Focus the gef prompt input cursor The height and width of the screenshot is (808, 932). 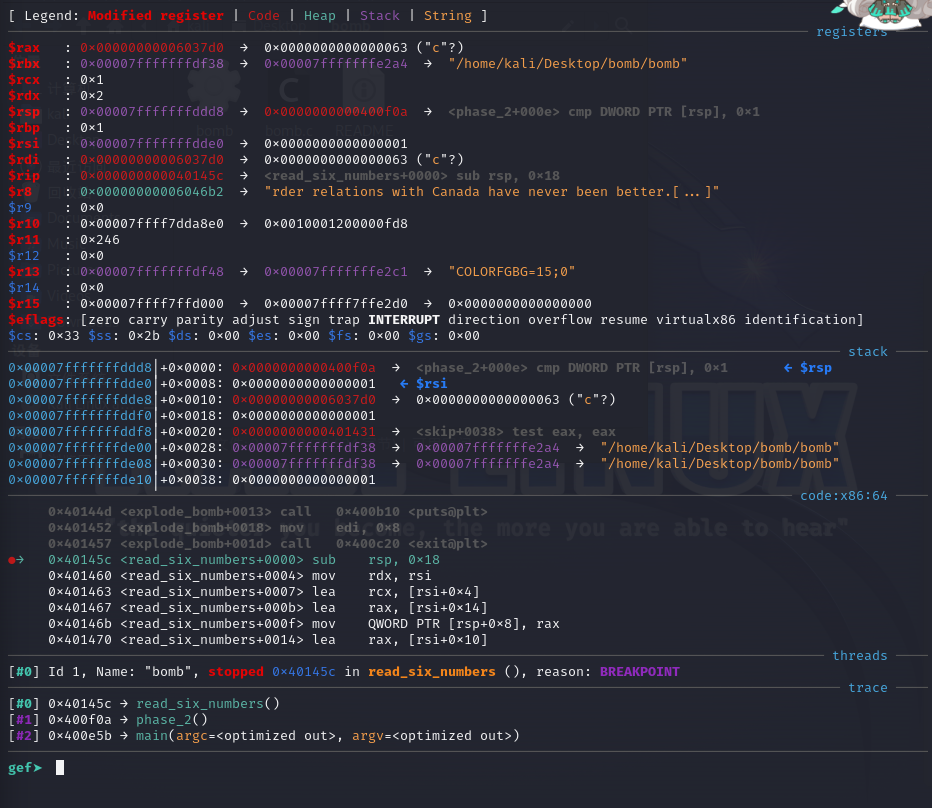(60, 767)
